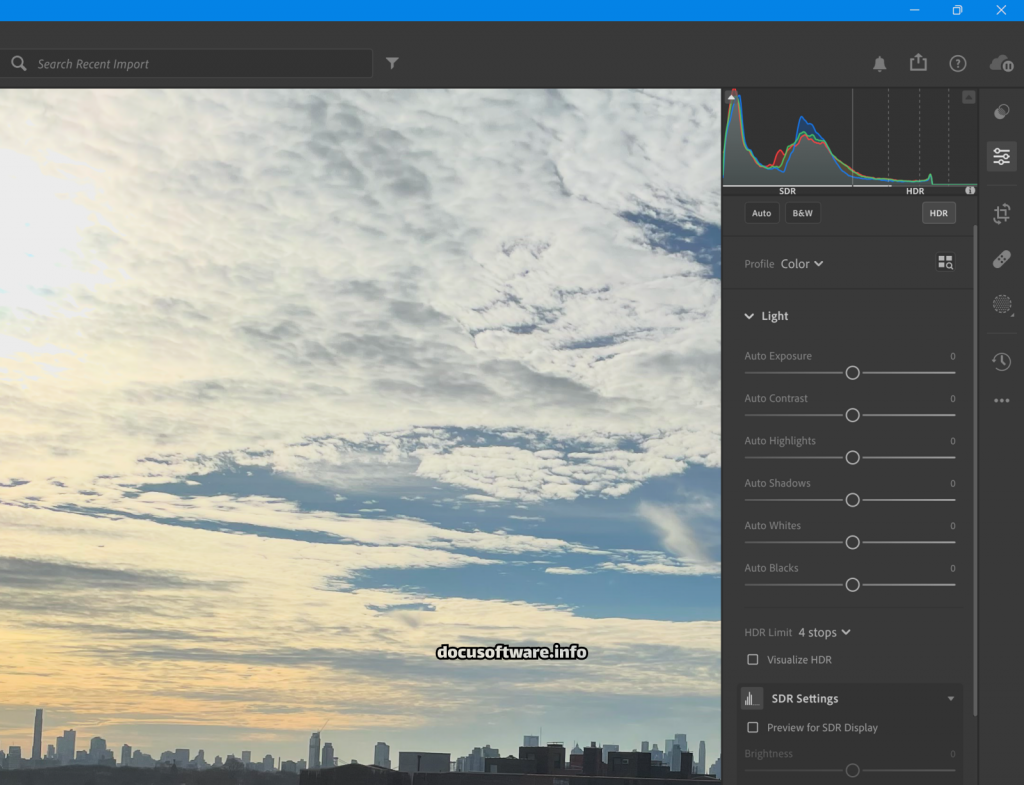Toggle the HDR editing button
This screenshot has width=1024, height=785.
pos(938,213)
